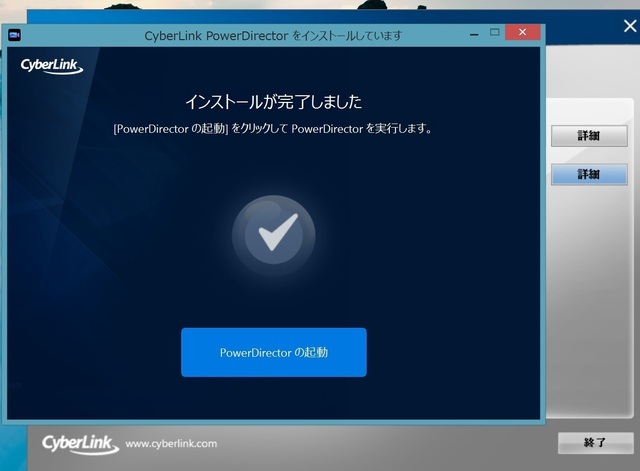Close the PowerDirector installer window
This screenshot has height=471, width=640.
[x=522, y=32]
